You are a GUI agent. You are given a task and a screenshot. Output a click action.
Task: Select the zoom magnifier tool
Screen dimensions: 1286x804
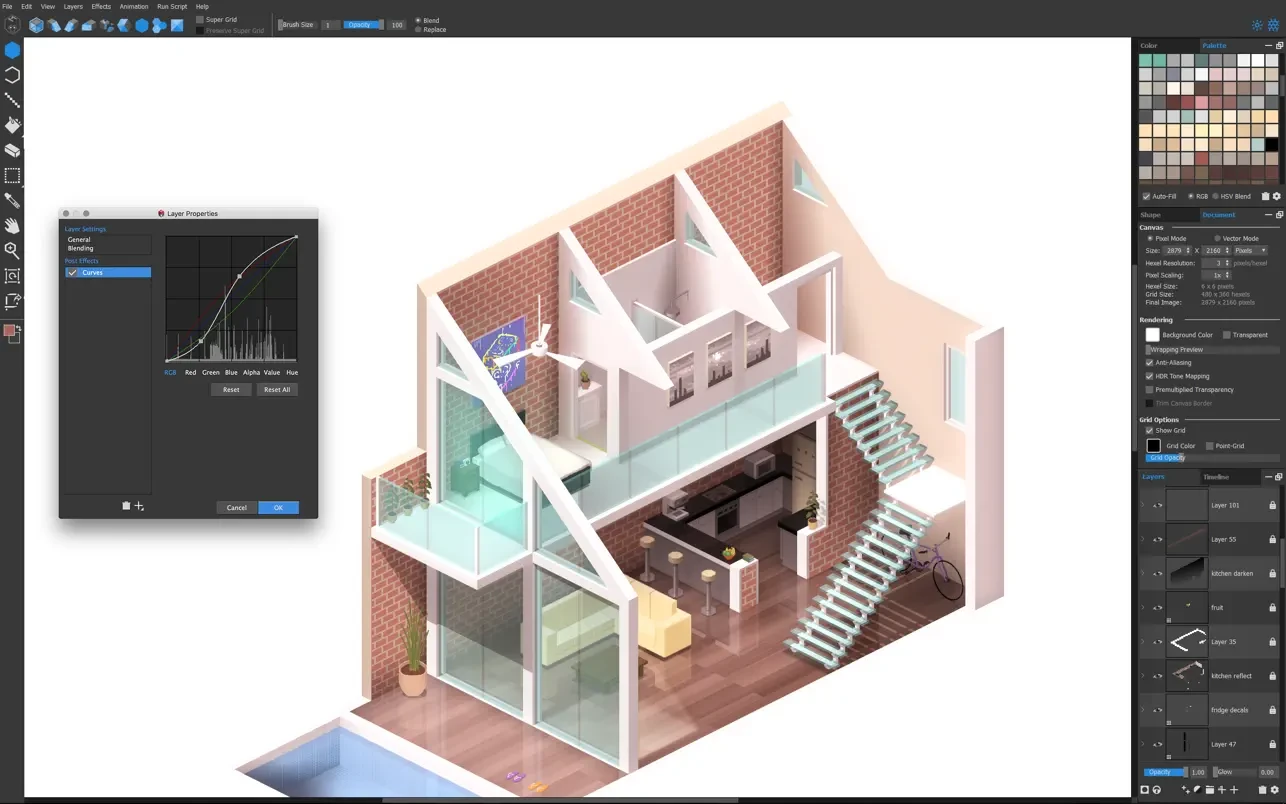coord(12,250)
